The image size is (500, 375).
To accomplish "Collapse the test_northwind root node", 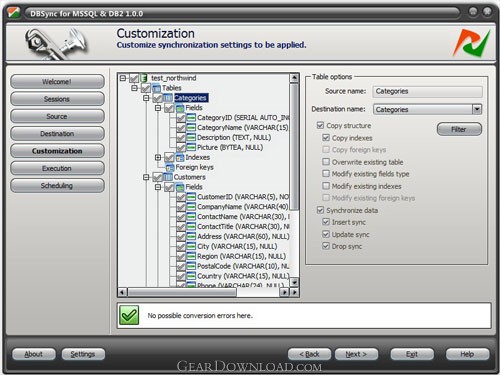I will click(x=123, y=78).
